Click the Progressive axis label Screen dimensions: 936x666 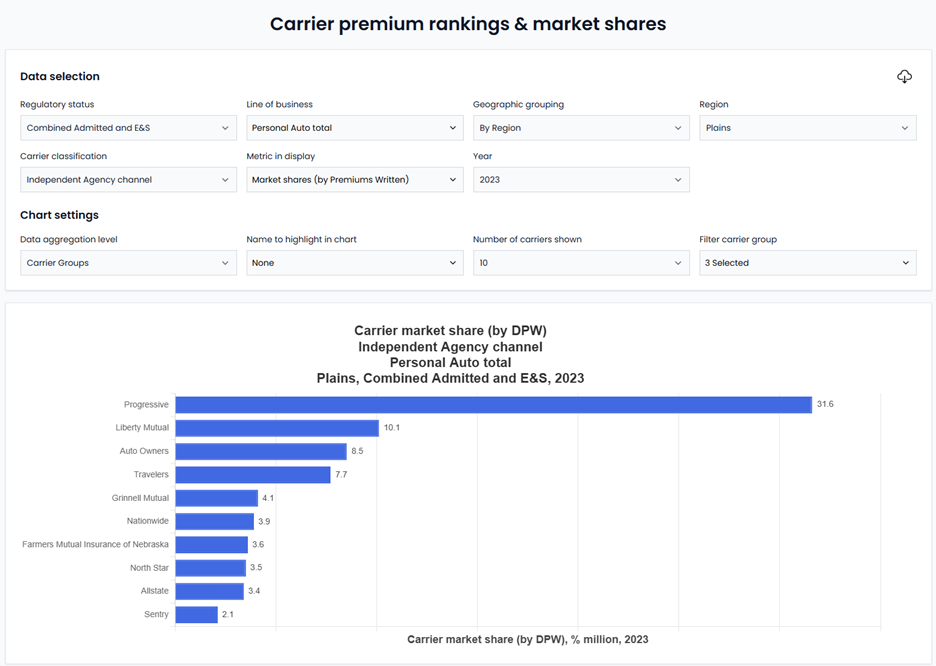(146, 405)
